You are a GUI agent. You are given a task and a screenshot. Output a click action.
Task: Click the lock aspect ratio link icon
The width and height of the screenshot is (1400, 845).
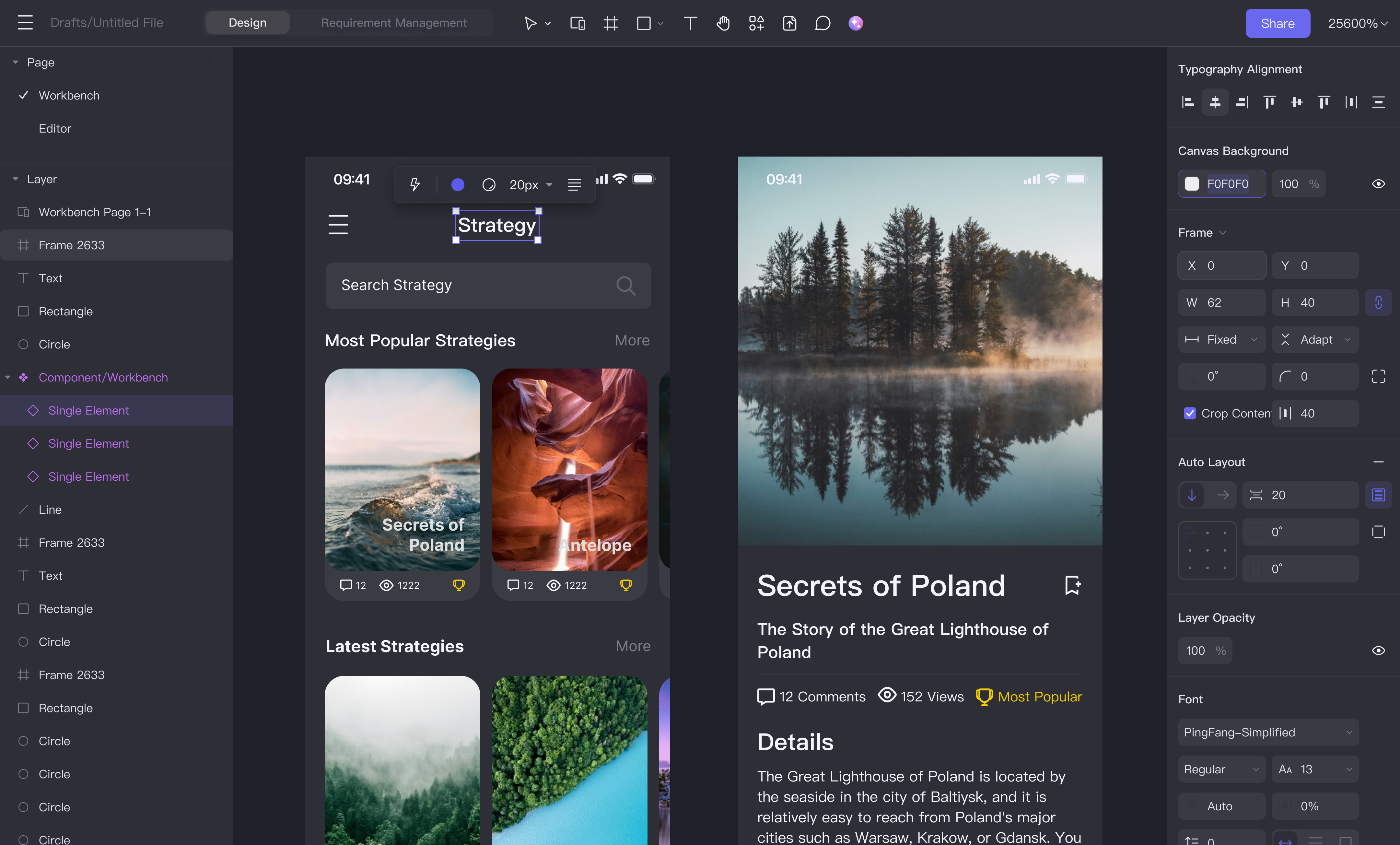1378,302
